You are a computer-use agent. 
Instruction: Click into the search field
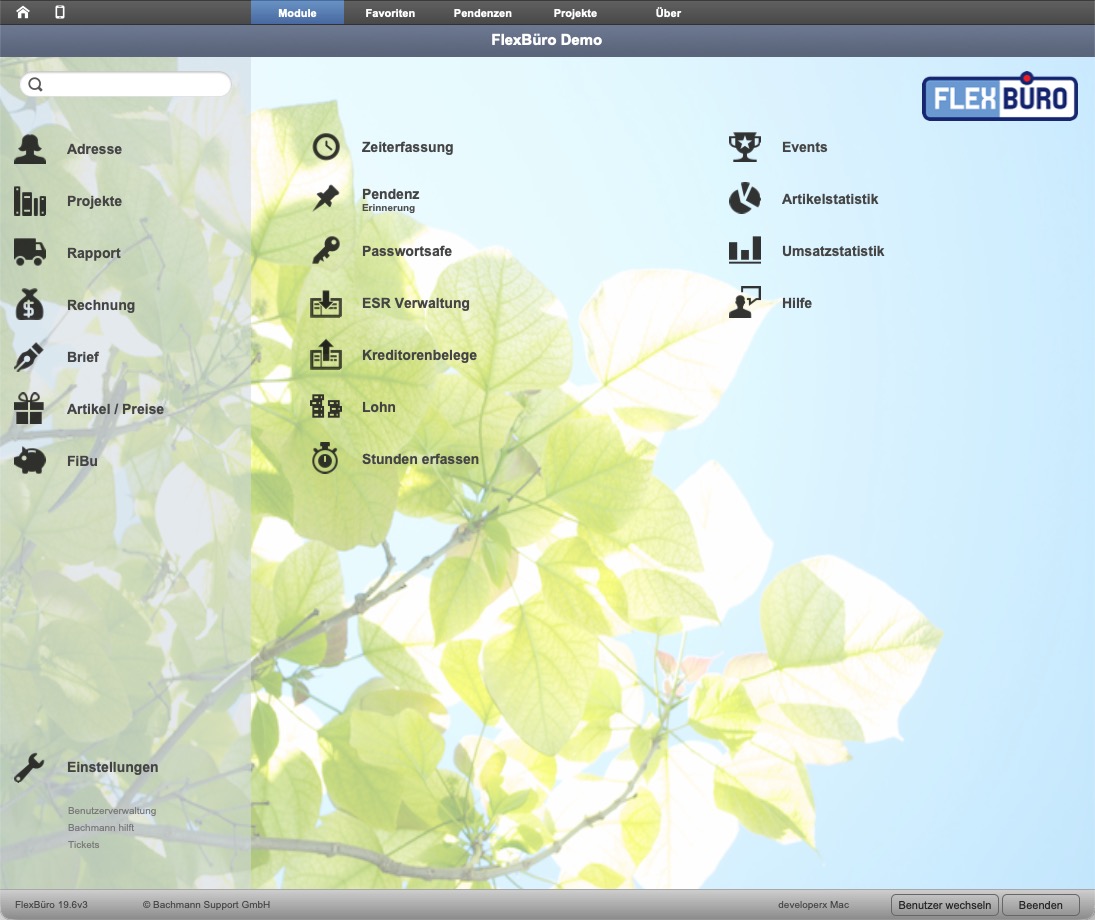click(x=126, y=85)
